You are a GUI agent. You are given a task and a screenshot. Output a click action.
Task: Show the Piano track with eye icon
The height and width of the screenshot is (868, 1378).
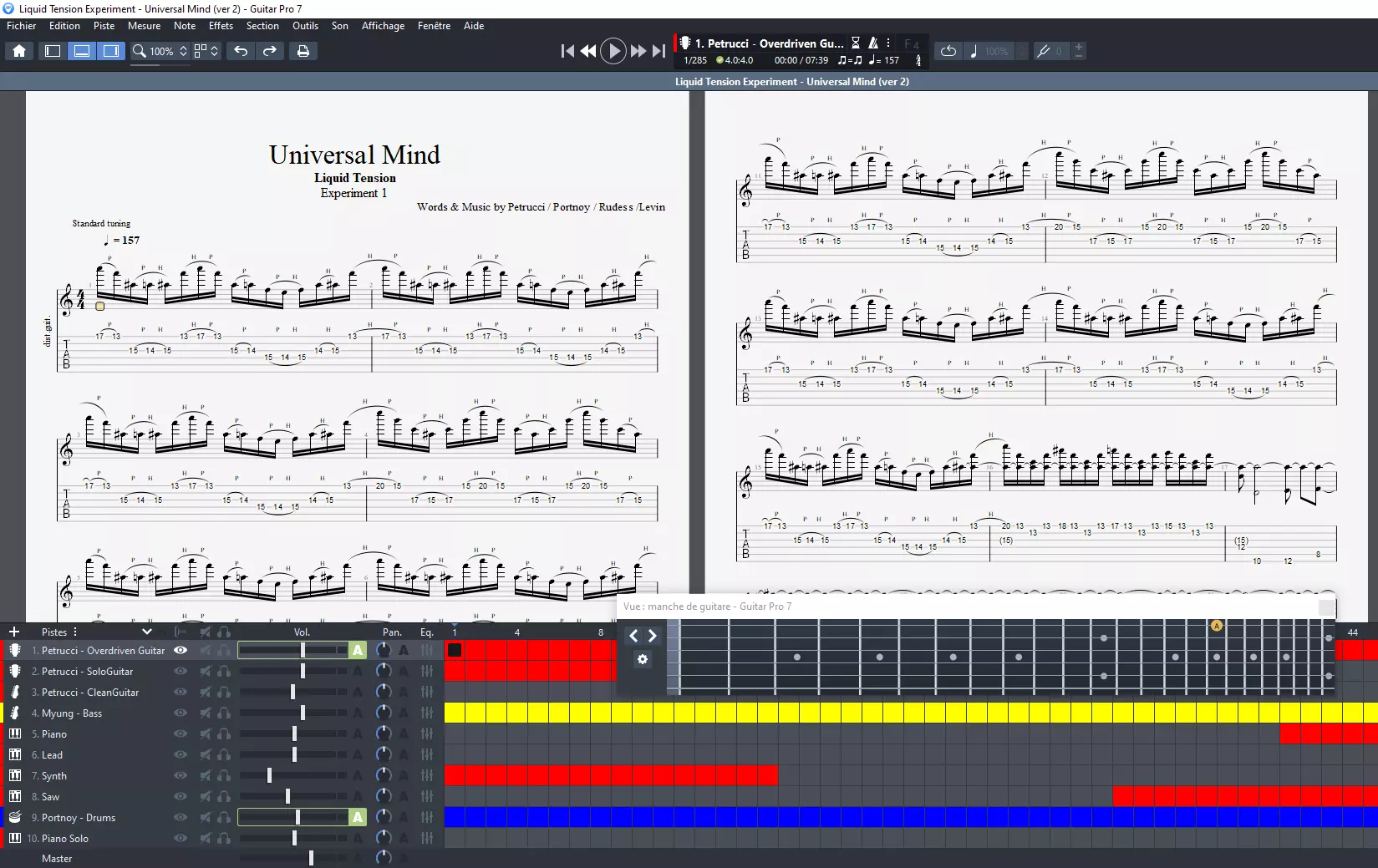pos(180,733)
